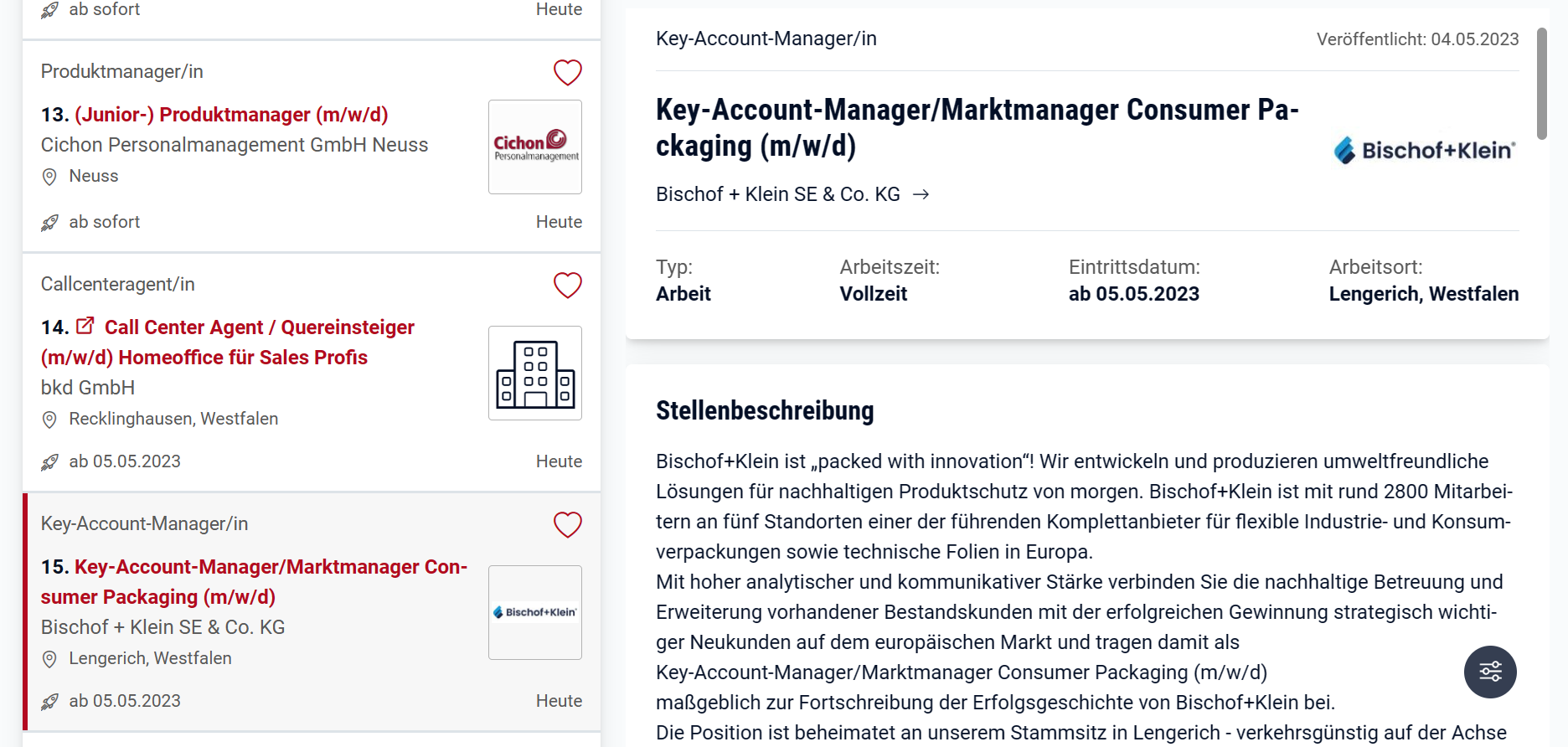
Task: Open the filter settings round button
Action: (x=1490, y=672)
